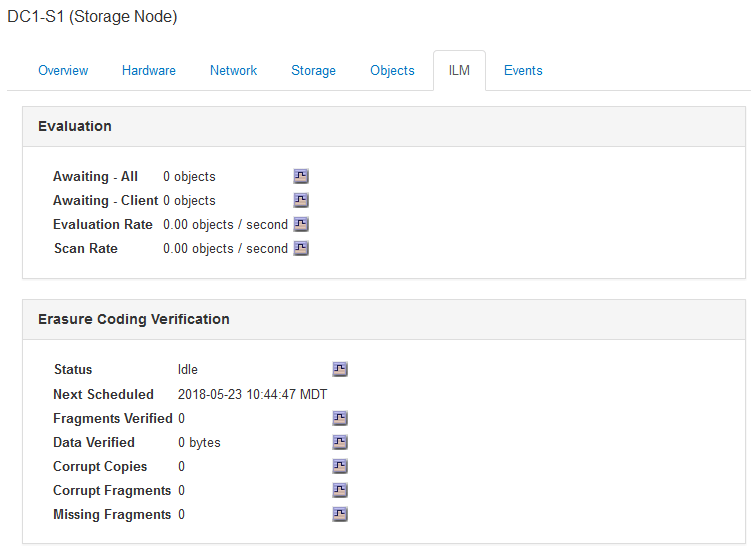
Task: Click the Erasure Coding Verification header
Action: coord(134,320)
